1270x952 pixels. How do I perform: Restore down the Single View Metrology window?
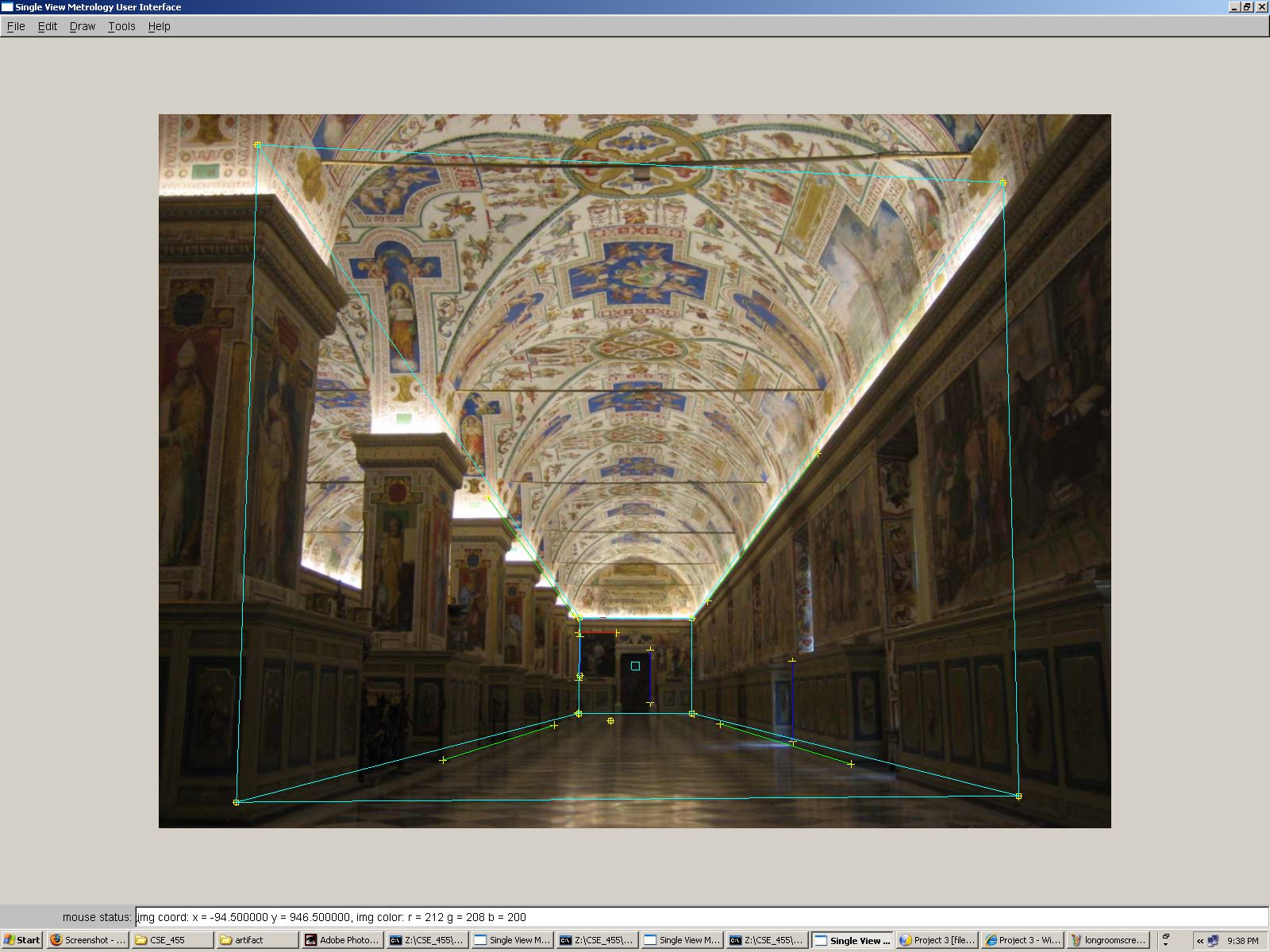(x=1248, y=7)
